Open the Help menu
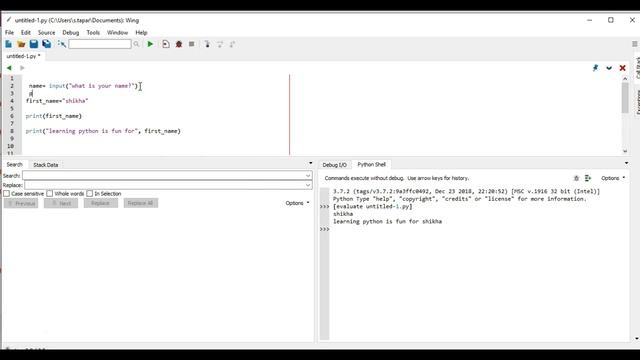The image size is (640, 360). click(x=141, y=32)
